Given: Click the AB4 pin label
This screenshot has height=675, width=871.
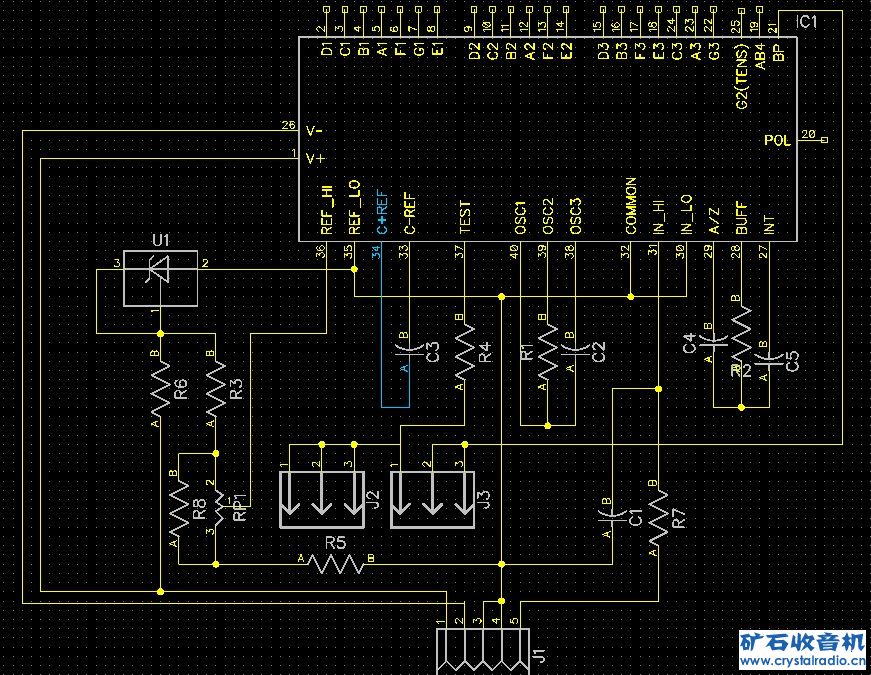Looking at the screenshot, I should click(760, 57).
